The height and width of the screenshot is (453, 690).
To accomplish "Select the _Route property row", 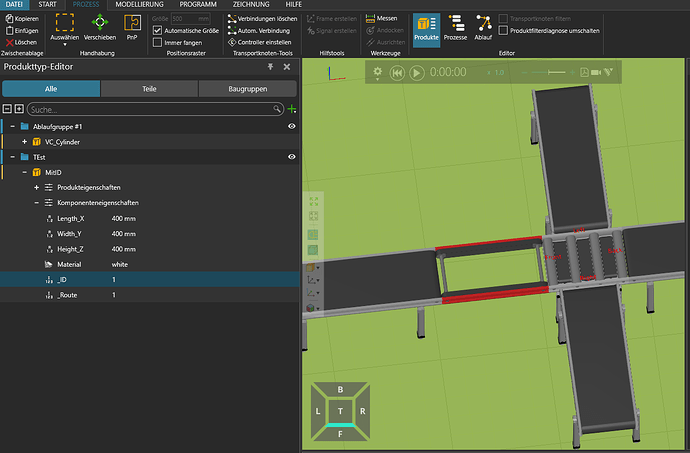I will coord(150,295).
